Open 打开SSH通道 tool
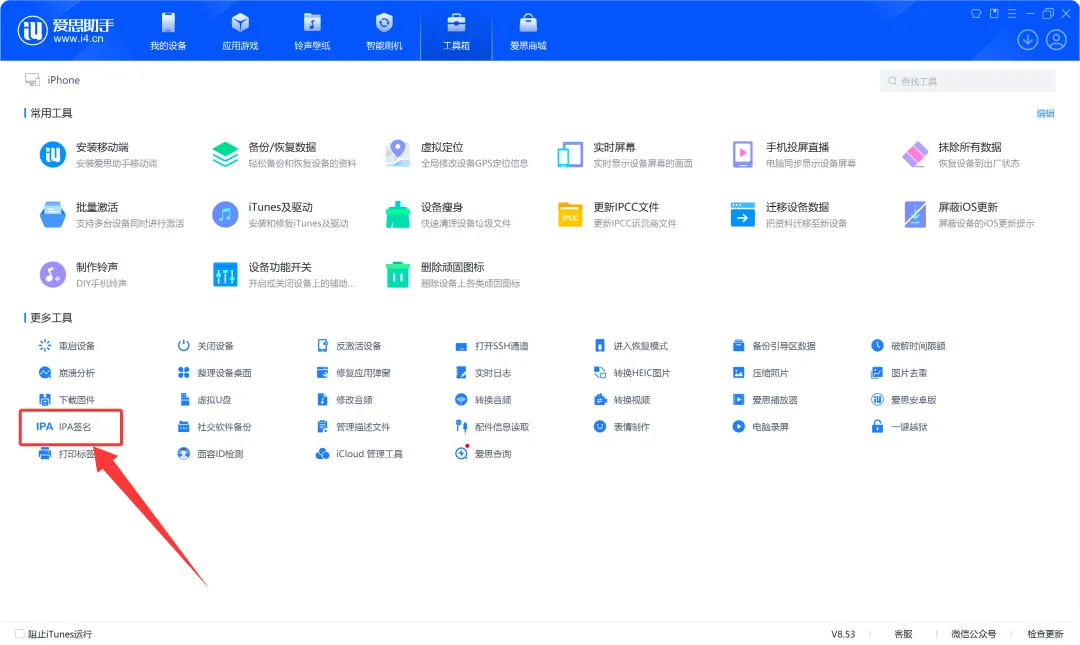Image resolution: width=1080 pixels, height=645 pixels. pyautogui.click(x=492, y=346)
